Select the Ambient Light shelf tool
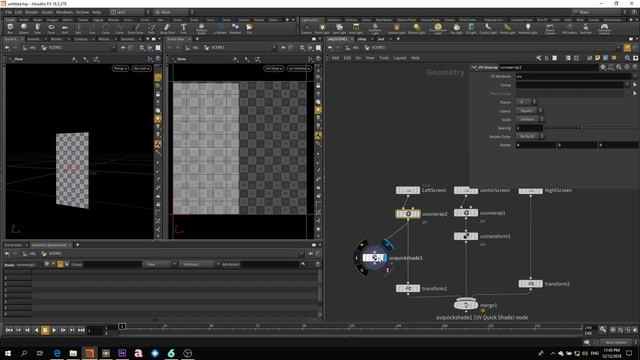Screen dimensions: 640x360 (528, 28)
